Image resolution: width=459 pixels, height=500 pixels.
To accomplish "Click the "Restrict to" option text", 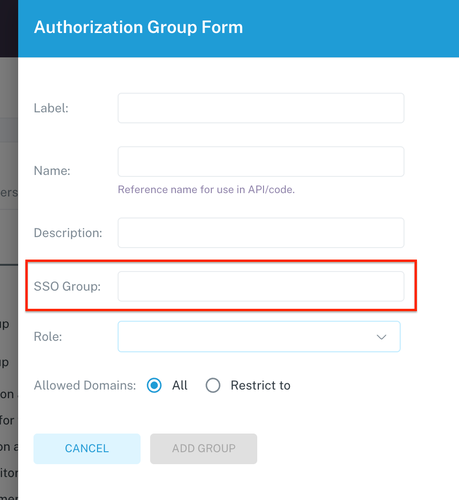I will [261, 385].
